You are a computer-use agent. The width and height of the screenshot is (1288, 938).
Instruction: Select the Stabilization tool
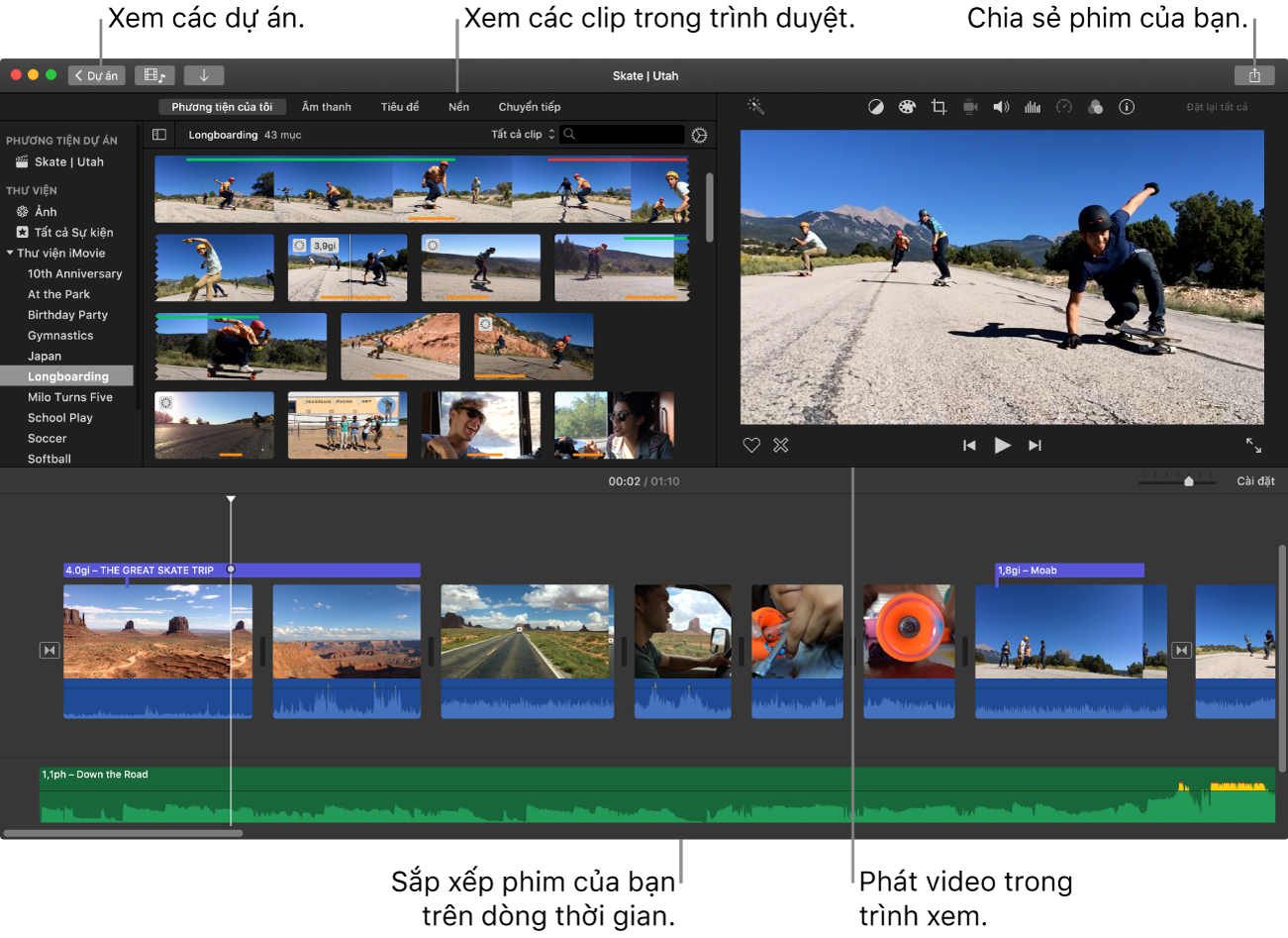[970, 107]
